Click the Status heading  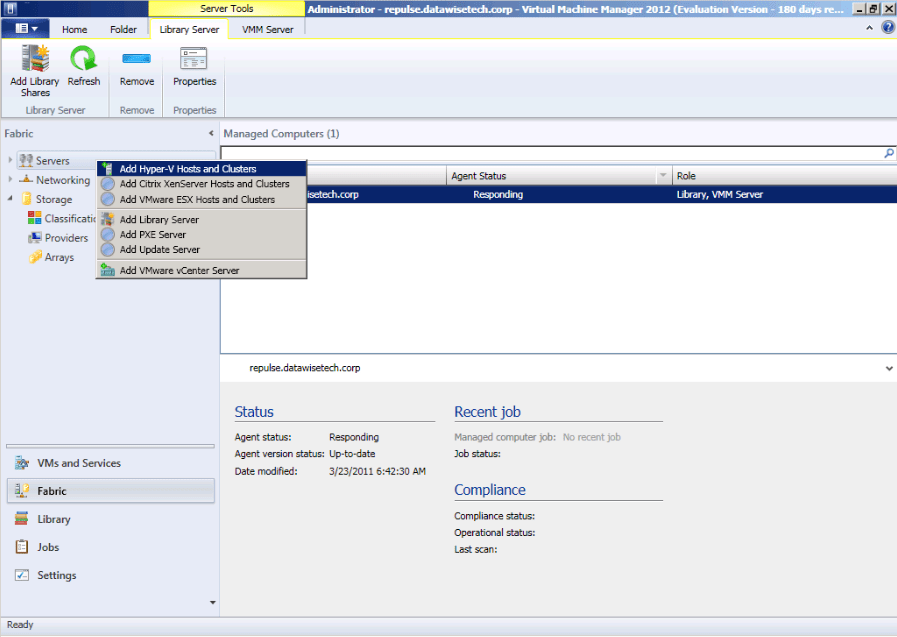[254, 412]
